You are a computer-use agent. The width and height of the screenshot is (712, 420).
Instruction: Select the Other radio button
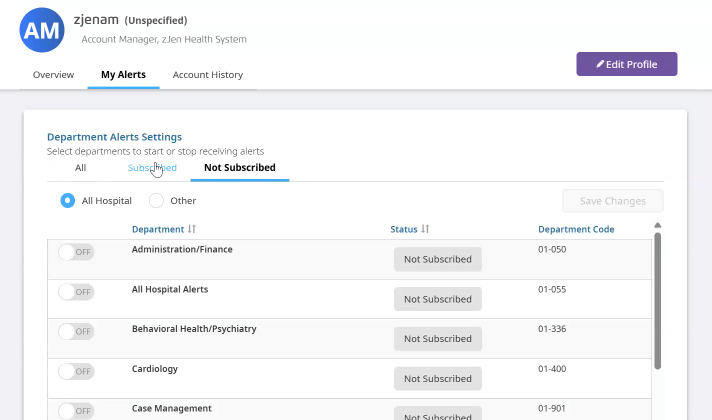pyautogui.click(x=156, y=200)
